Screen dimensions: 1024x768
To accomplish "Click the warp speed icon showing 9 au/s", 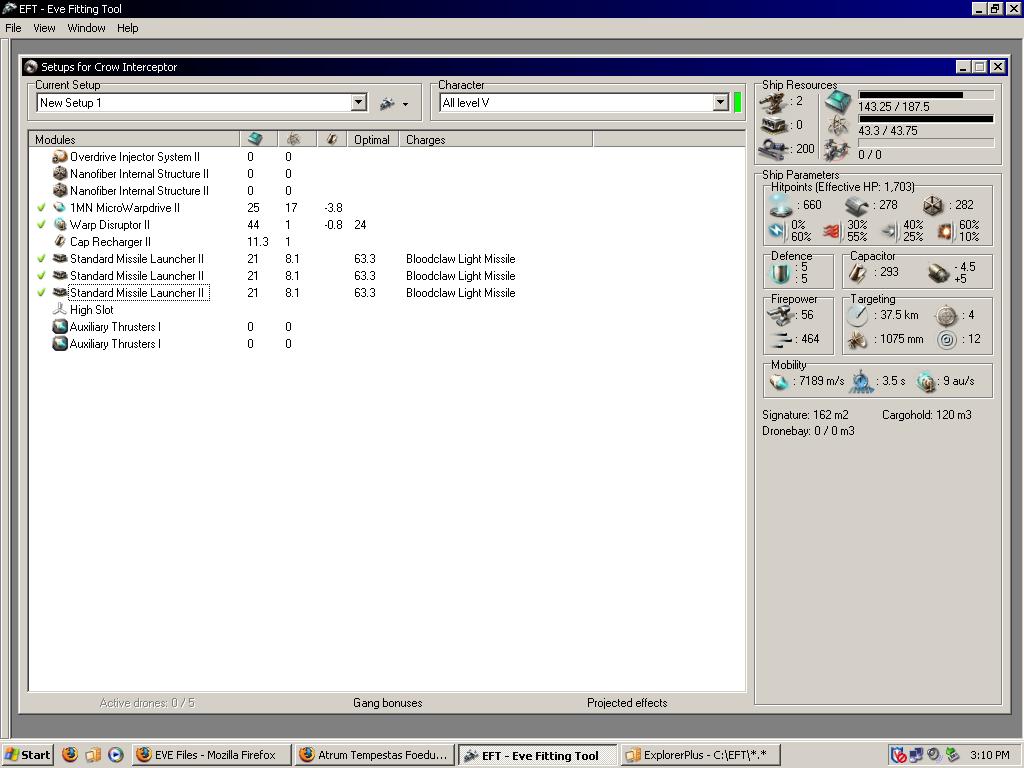I will click(x=925, y=381).
